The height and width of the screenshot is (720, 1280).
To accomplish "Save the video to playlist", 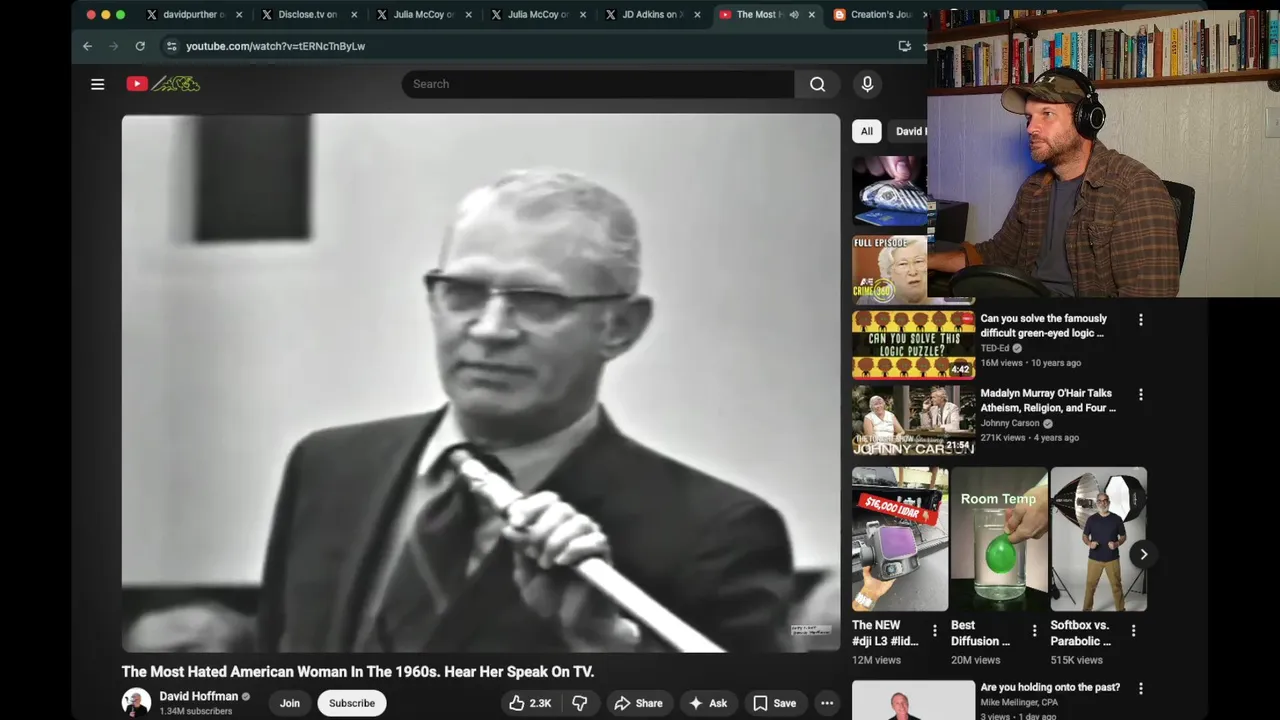I will [774, 703].
